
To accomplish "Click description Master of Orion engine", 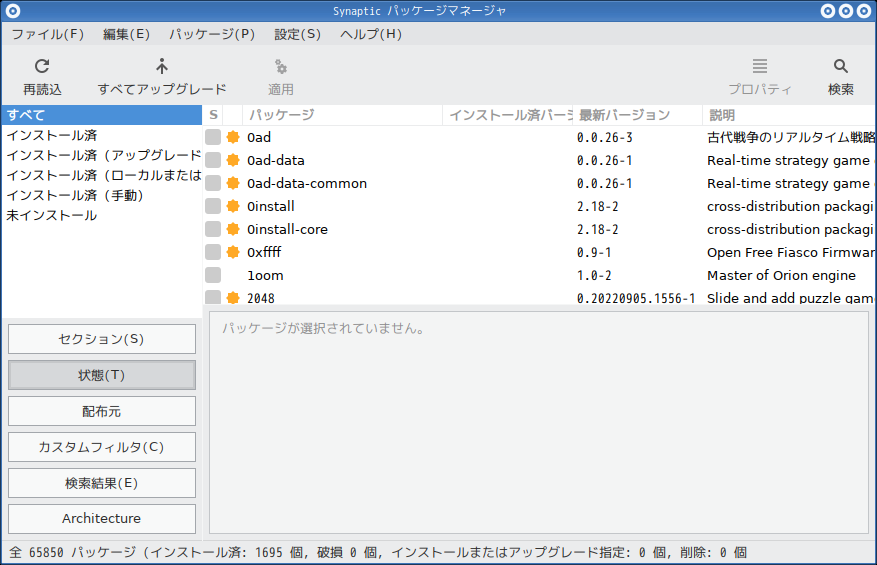I will (x=781, y=275).
